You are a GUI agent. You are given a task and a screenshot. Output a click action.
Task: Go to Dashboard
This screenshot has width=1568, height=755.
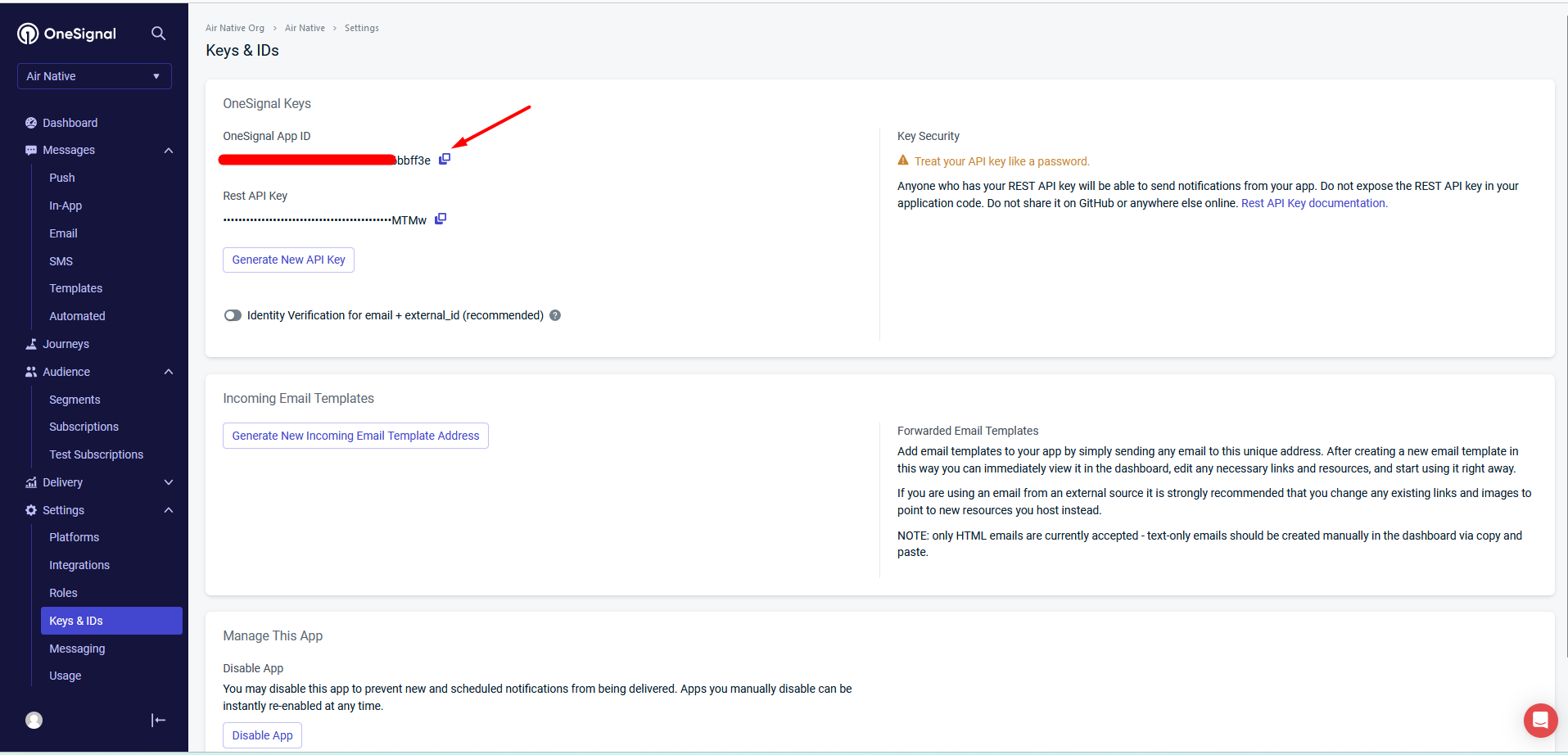click(70, 123)
